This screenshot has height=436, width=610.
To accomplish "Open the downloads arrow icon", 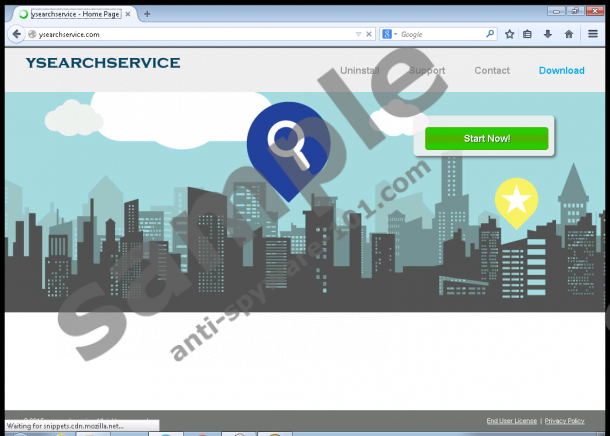I will click(548, 34).
